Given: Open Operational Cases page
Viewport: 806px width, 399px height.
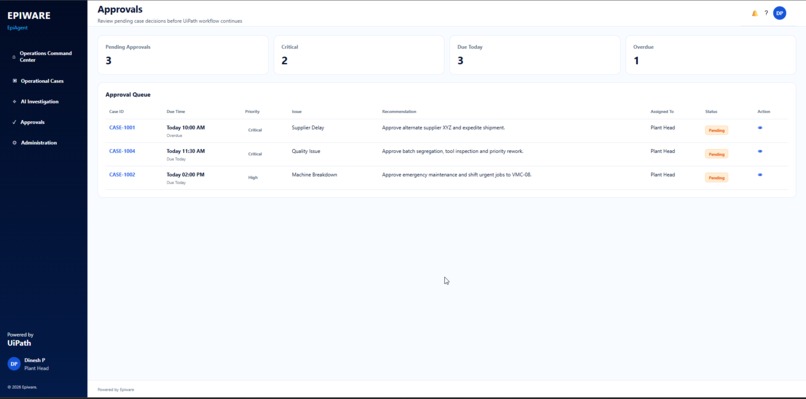Looking at the screenshot, I should pyautogui.click(x=42, y=81).
